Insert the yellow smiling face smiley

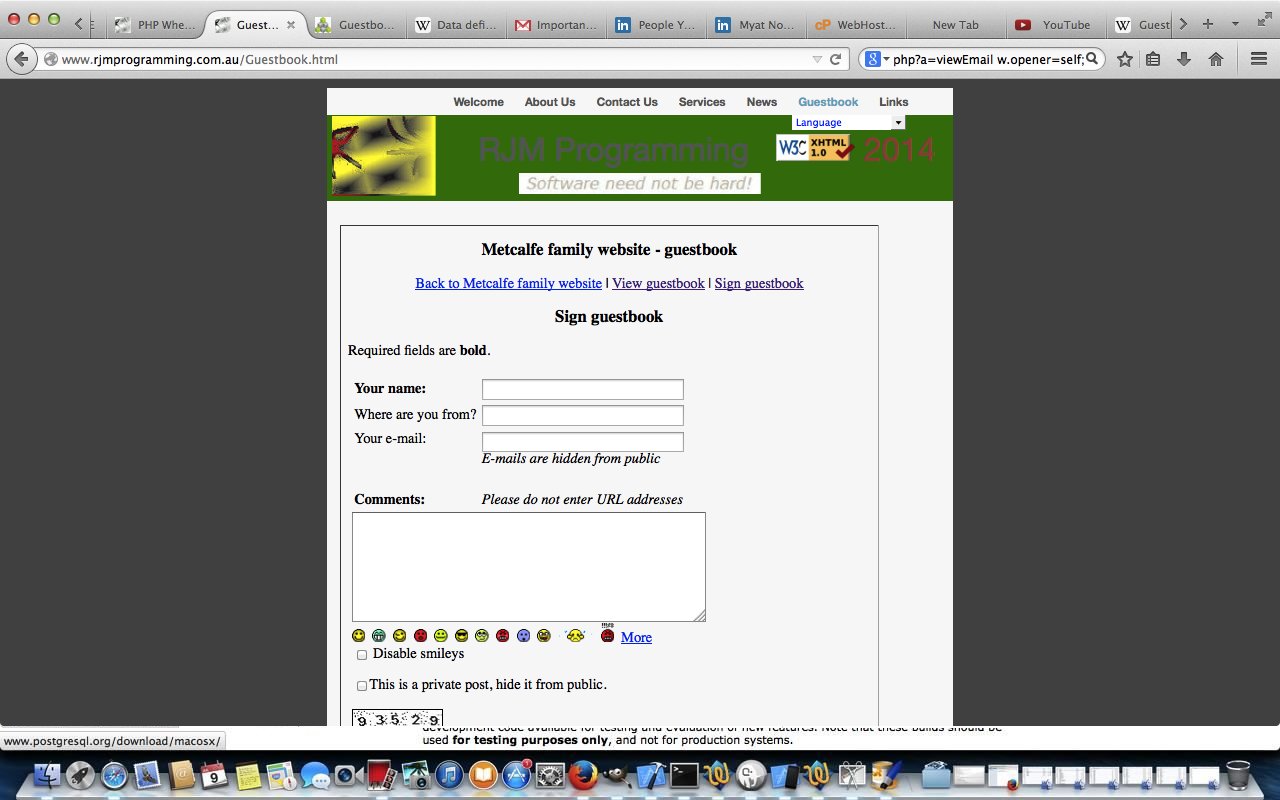(359, 635)
